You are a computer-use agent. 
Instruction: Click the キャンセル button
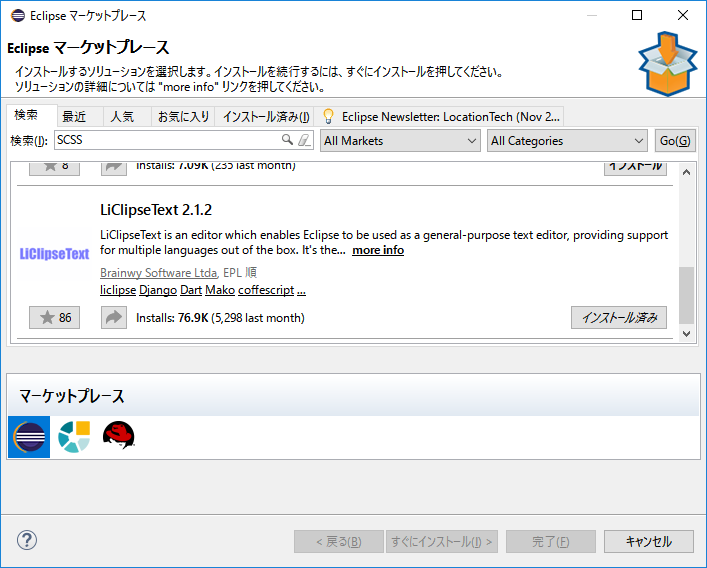pyautogui.click(x=649, y=541)
